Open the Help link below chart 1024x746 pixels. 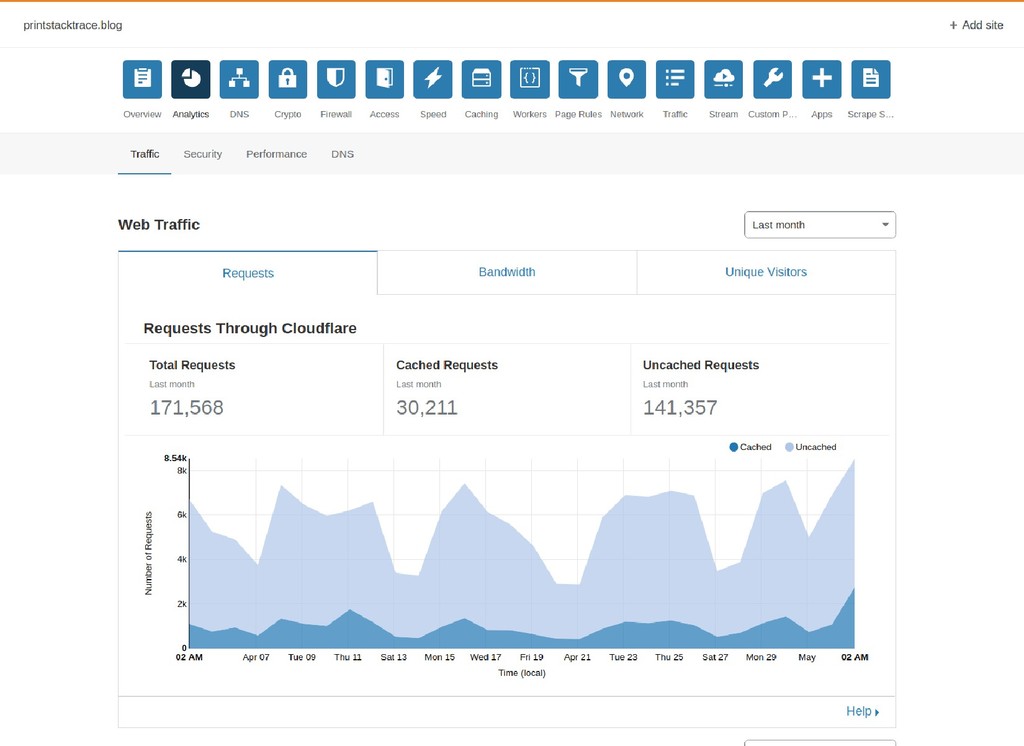click(862, 711)
